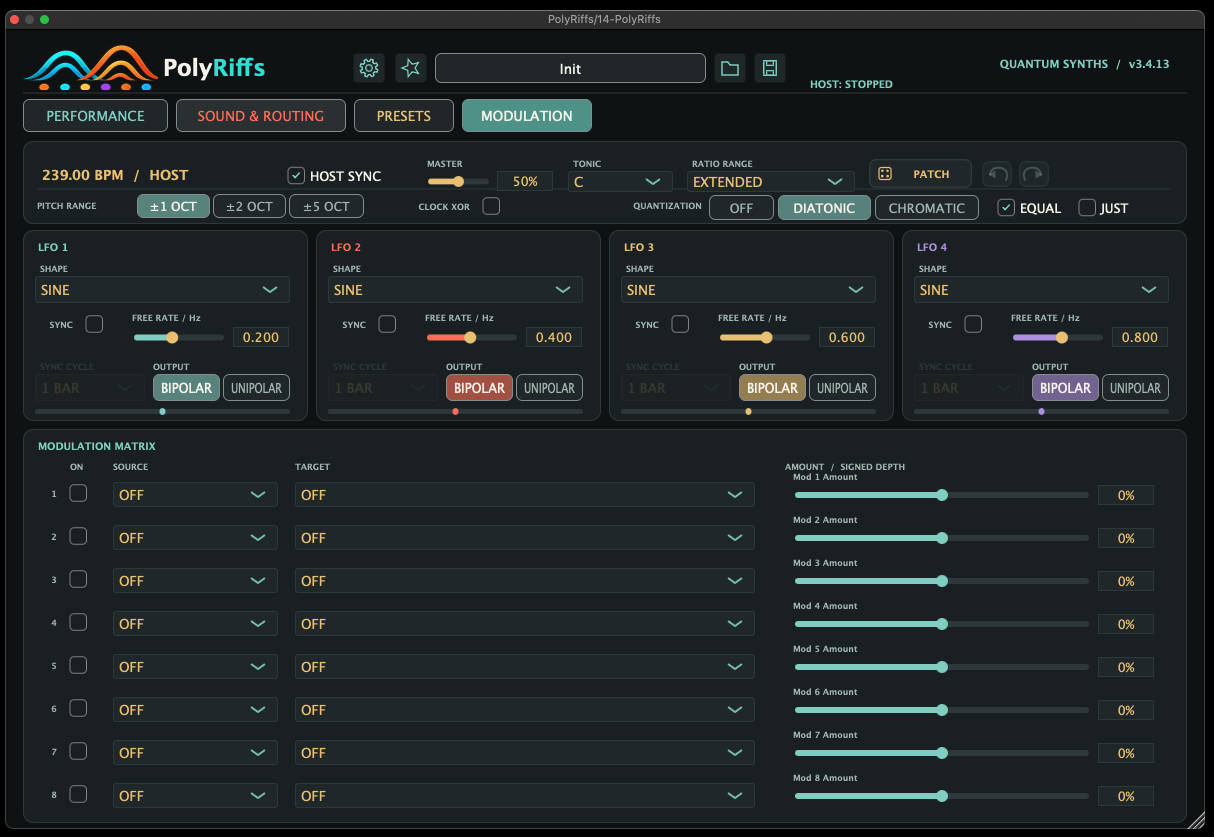Set quantization to DIATONIC
This screenshot has height=837, width=1214.
[x=824, y=208]
